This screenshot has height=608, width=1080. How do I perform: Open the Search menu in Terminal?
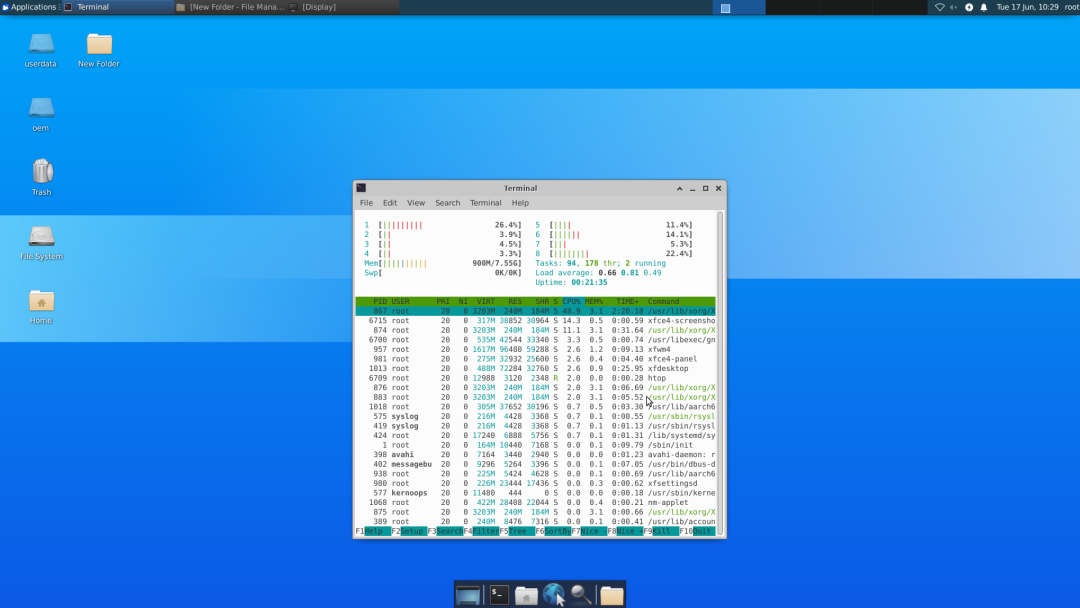click(447, 203)
